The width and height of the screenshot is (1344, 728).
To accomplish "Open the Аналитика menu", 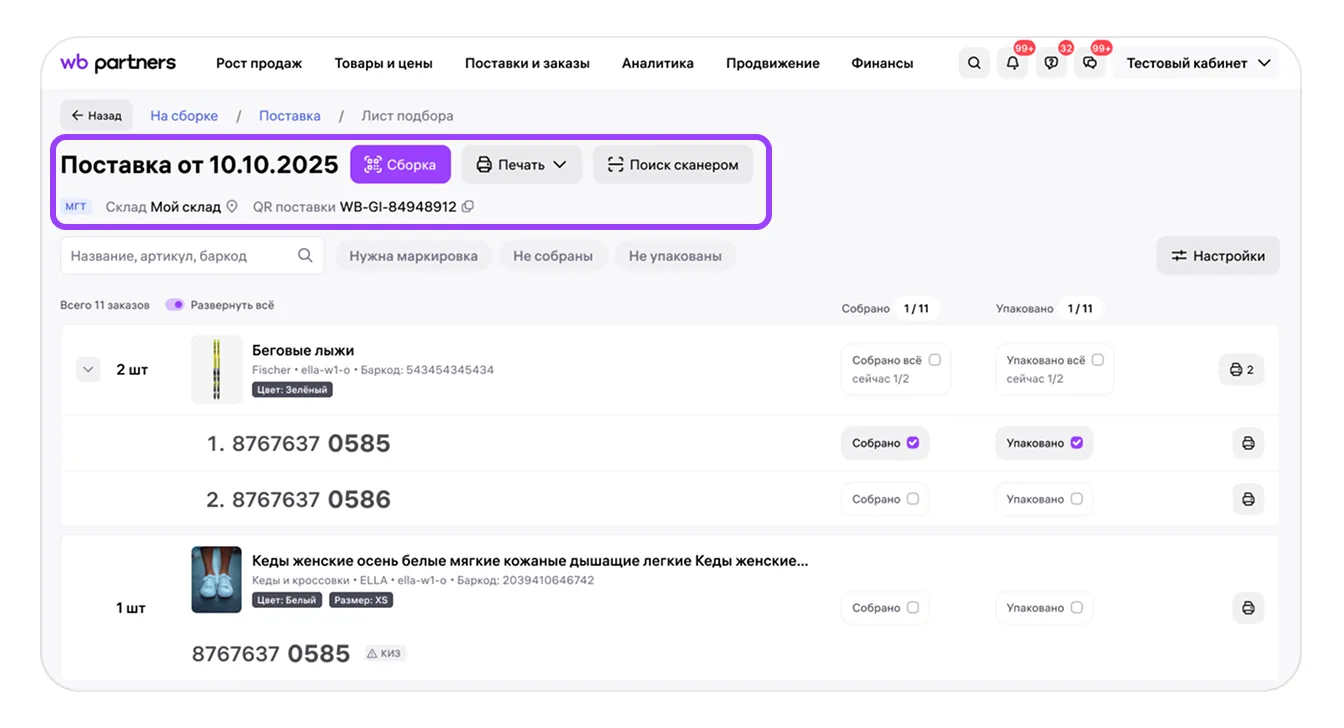I will [658, 63].
